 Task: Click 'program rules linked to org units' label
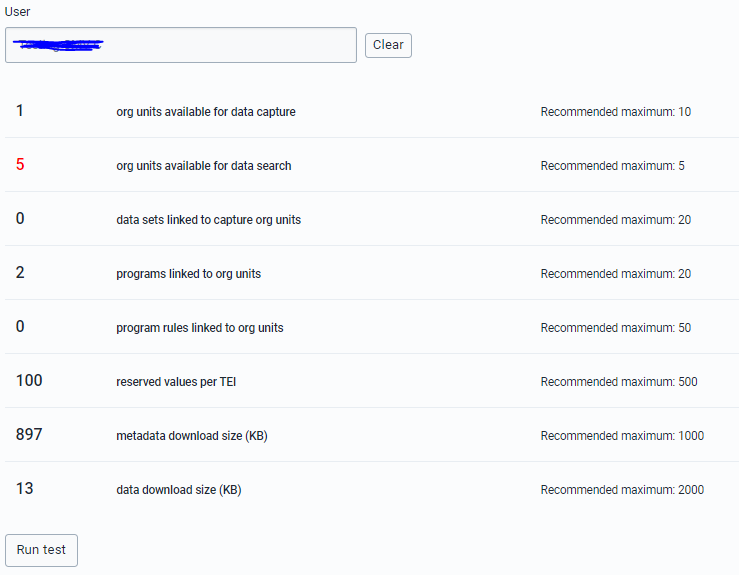pos(200,328)
